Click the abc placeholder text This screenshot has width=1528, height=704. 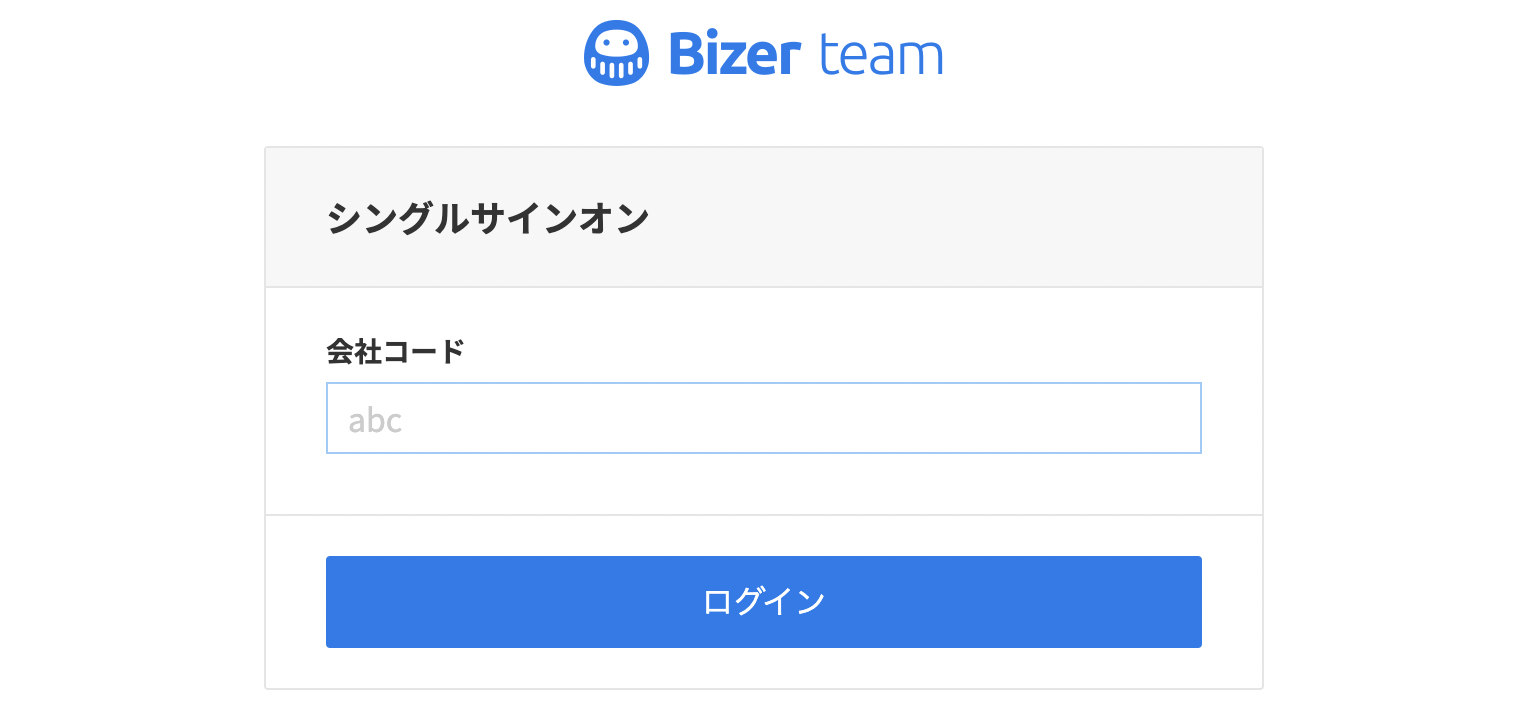click(x=374, y=419)
